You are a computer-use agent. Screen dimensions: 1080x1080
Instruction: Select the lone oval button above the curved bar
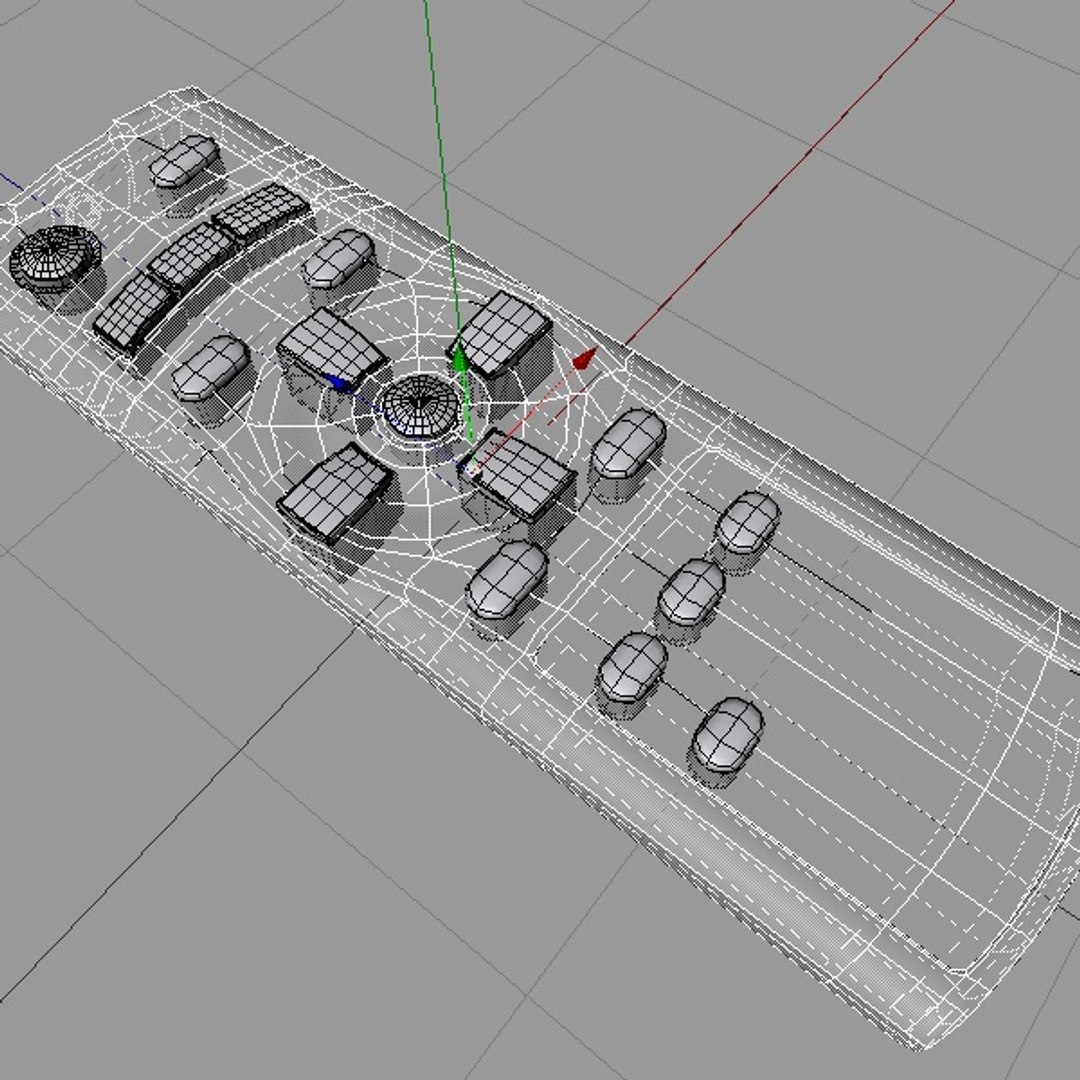point(185,160)
